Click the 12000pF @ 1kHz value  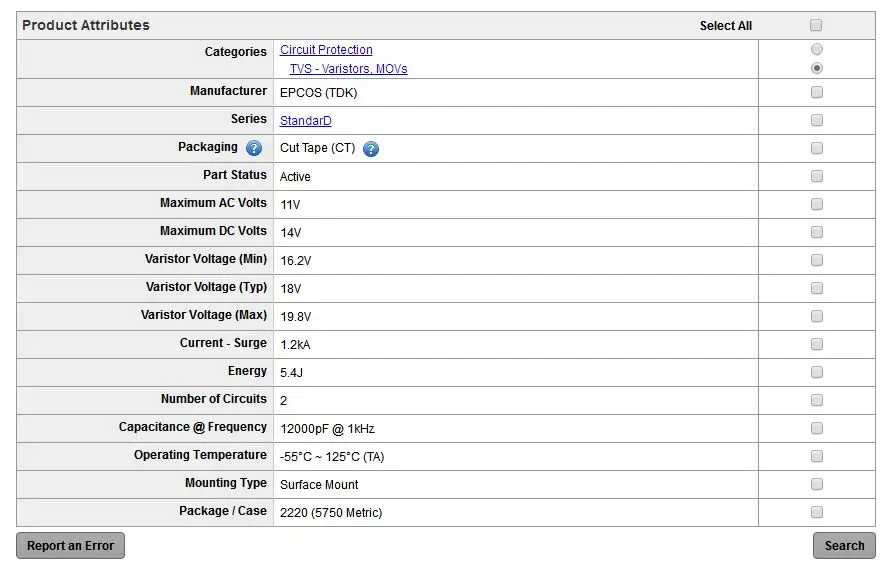pos(327,429)
